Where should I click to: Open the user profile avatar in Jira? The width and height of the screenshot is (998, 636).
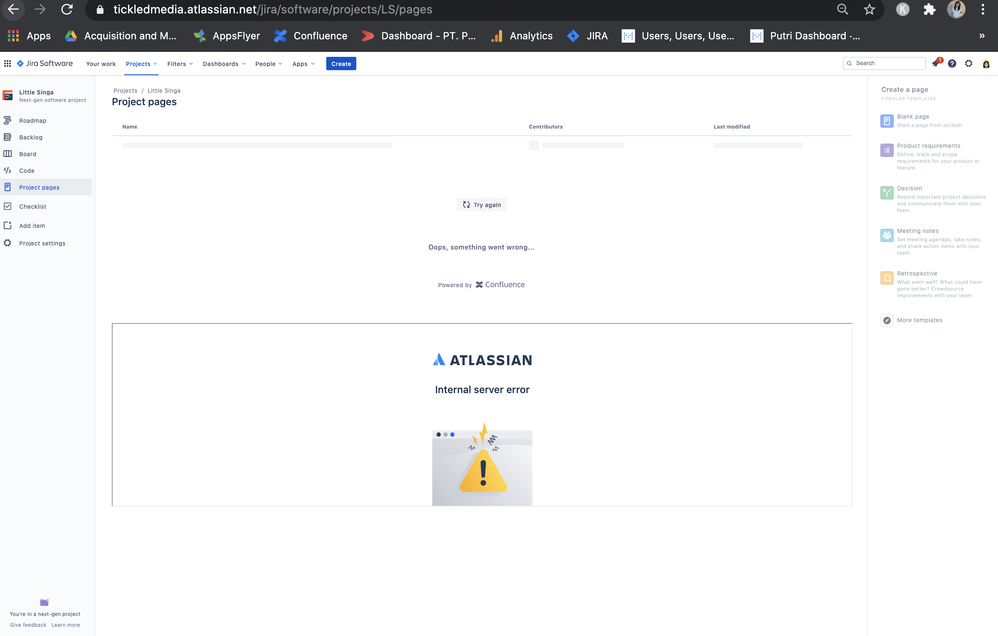click(986, 64)
